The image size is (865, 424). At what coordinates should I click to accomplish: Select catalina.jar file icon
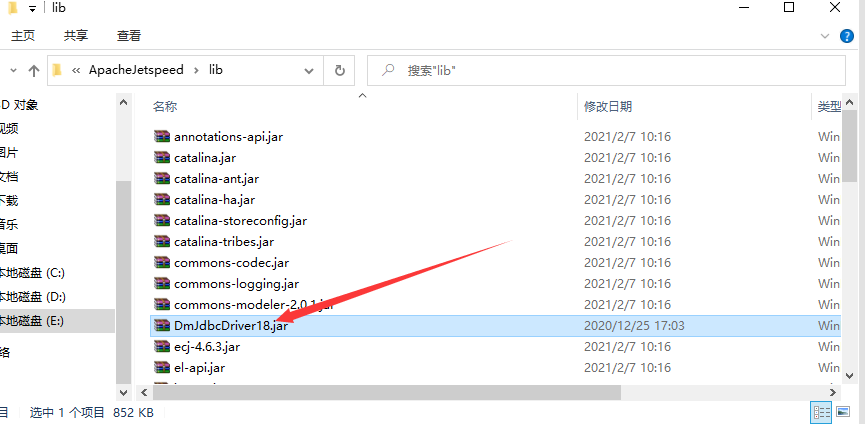click(162, 157)
